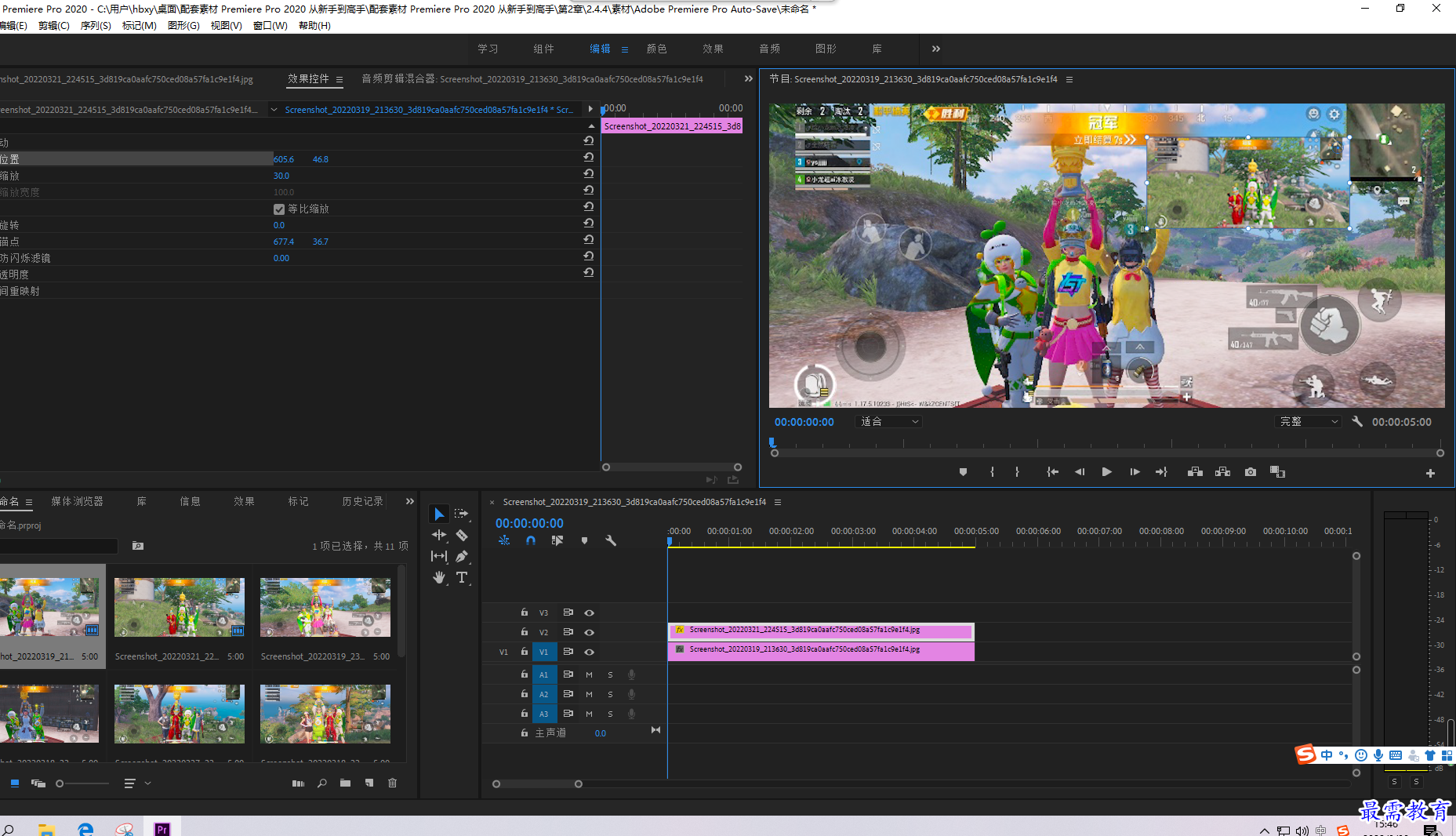
Task: Go to Out point
Action: pyautogui.click(x=1161, y=472)
